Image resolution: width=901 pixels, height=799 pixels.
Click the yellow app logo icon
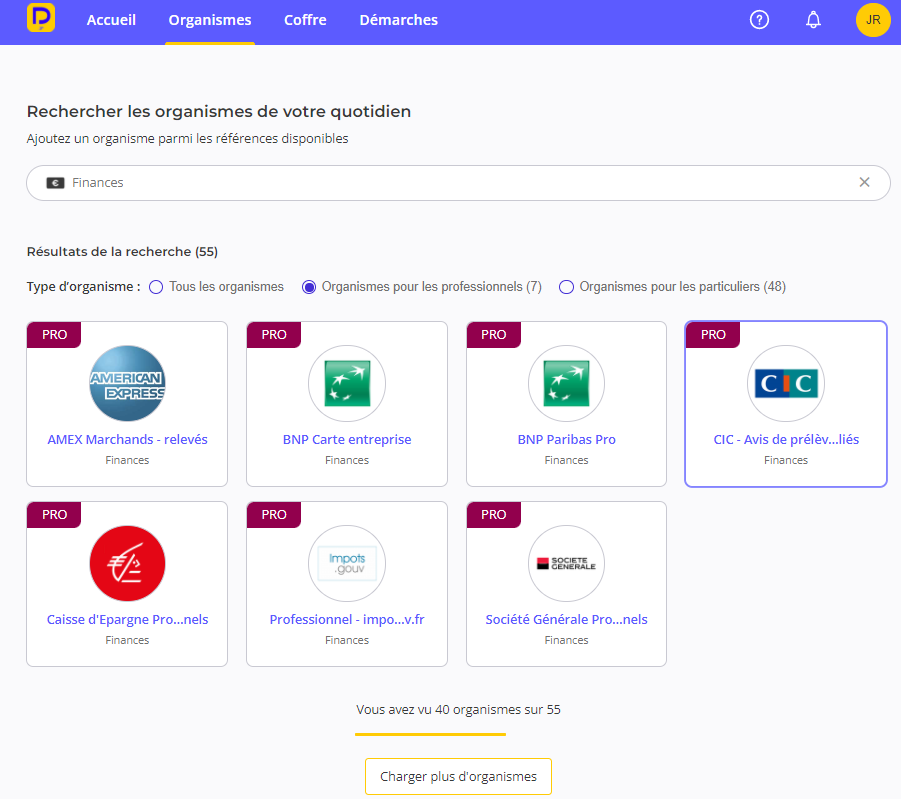point(41,19)
